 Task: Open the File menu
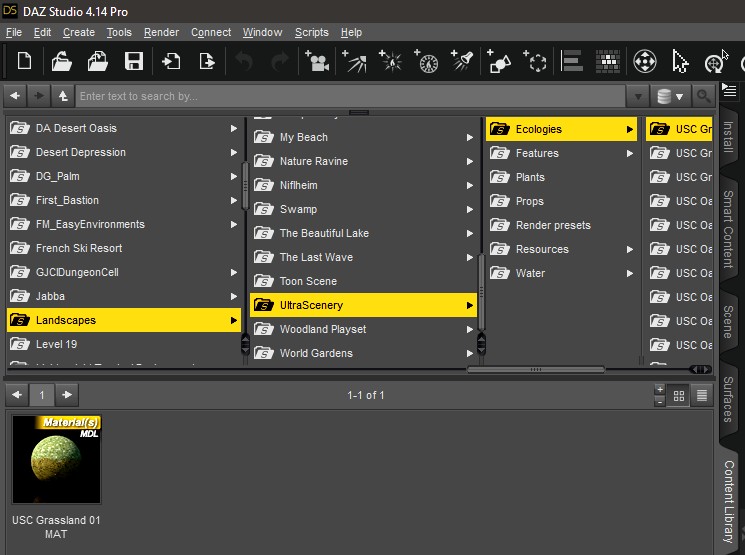(x=14, y=32)
